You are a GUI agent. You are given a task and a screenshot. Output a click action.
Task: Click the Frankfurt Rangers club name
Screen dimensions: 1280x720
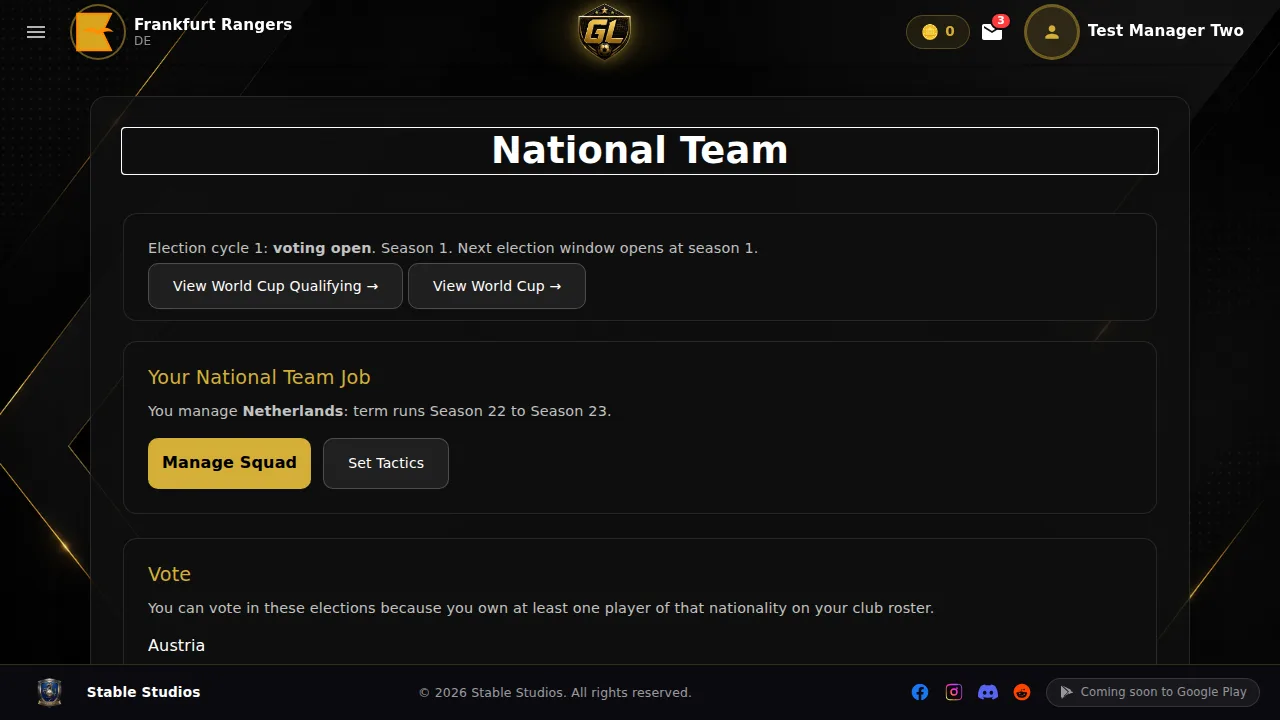pyautogui.click(x=213, y=24)
